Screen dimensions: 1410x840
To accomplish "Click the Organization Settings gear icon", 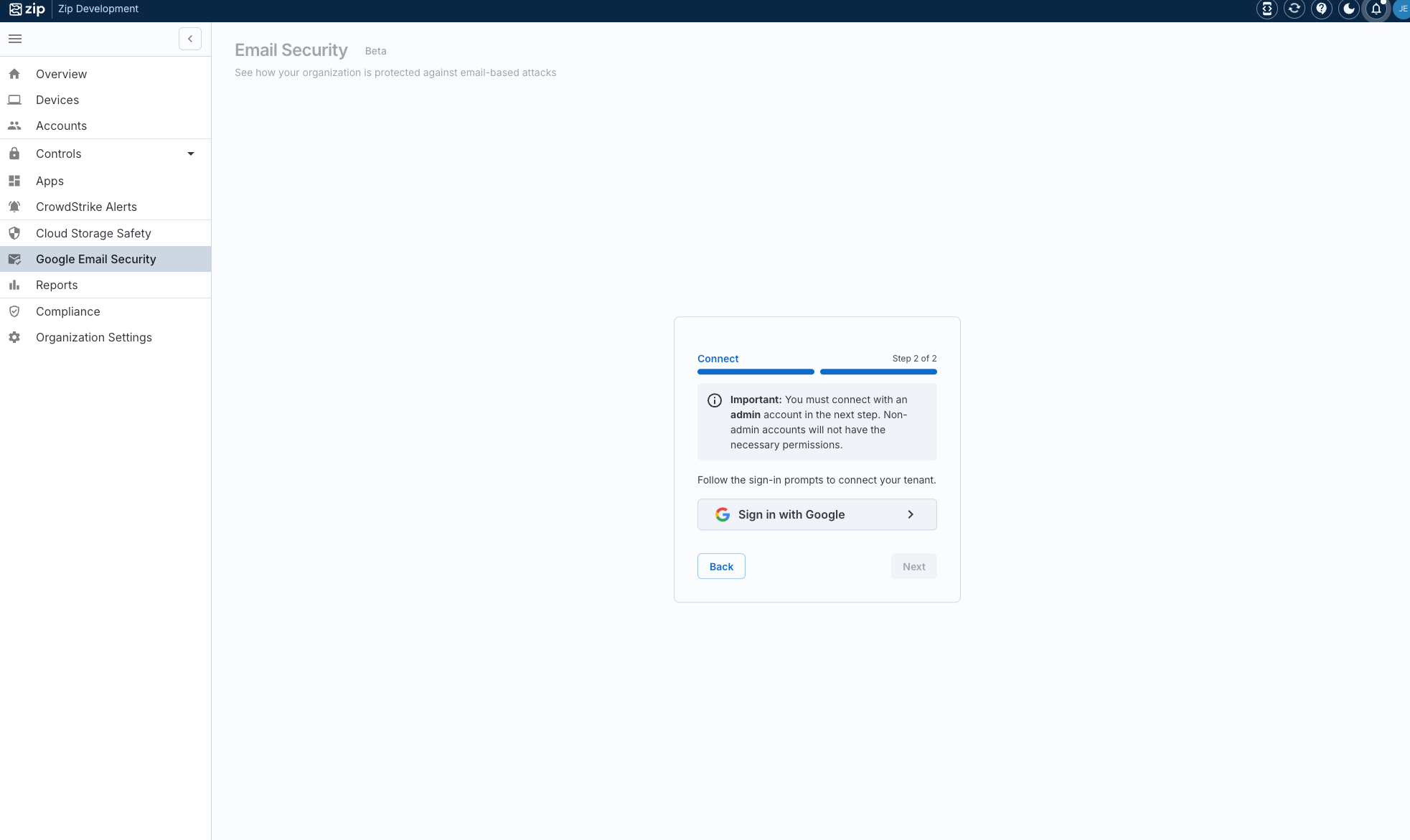I will click(x=14, y=337).
